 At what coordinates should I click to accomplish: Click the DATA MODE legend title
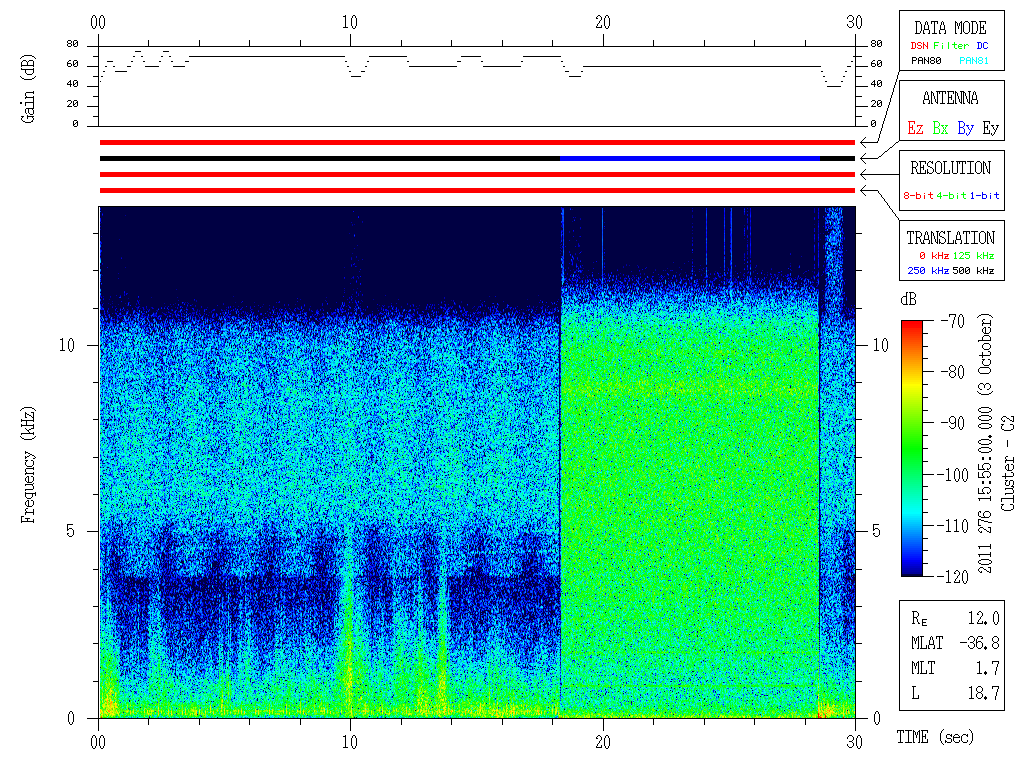[x=950, y=28]
